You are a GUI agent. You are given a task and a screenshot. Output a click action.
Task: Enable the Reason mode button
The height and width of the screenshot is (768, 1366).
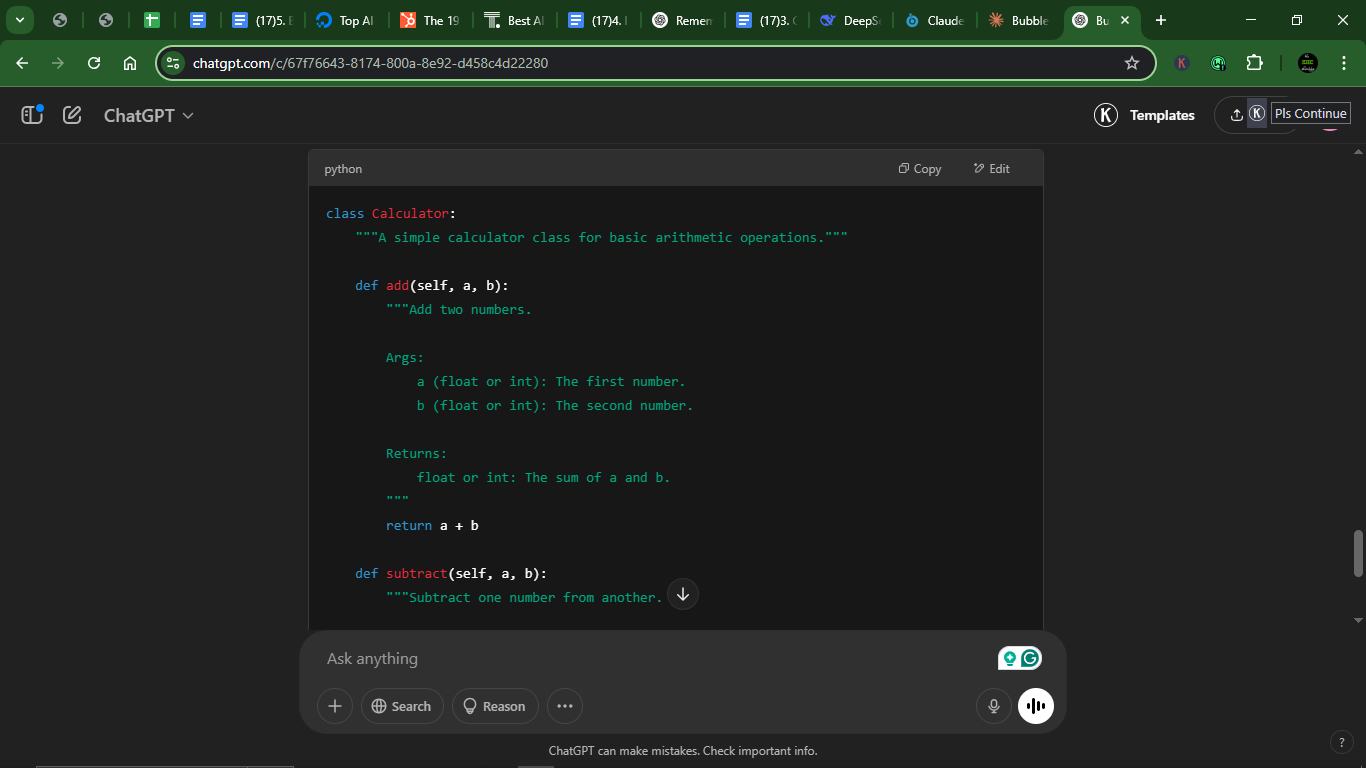[495, 706]
